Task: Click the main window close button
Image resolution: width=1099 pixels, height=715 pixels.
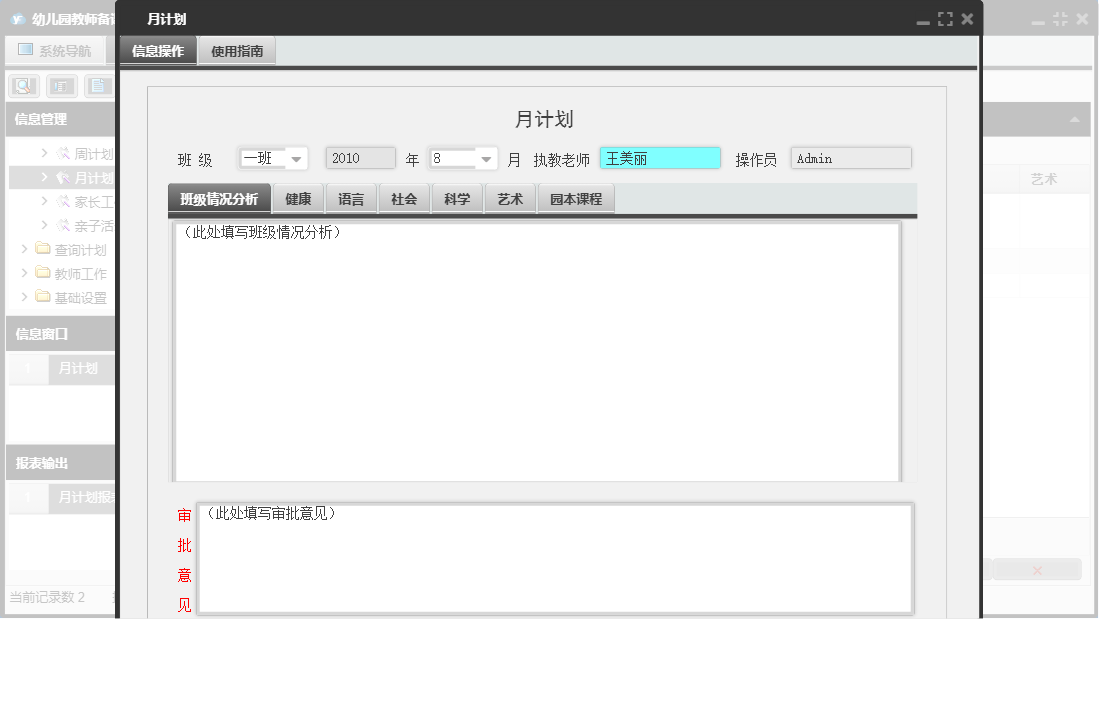Action: coord(1082,20)
